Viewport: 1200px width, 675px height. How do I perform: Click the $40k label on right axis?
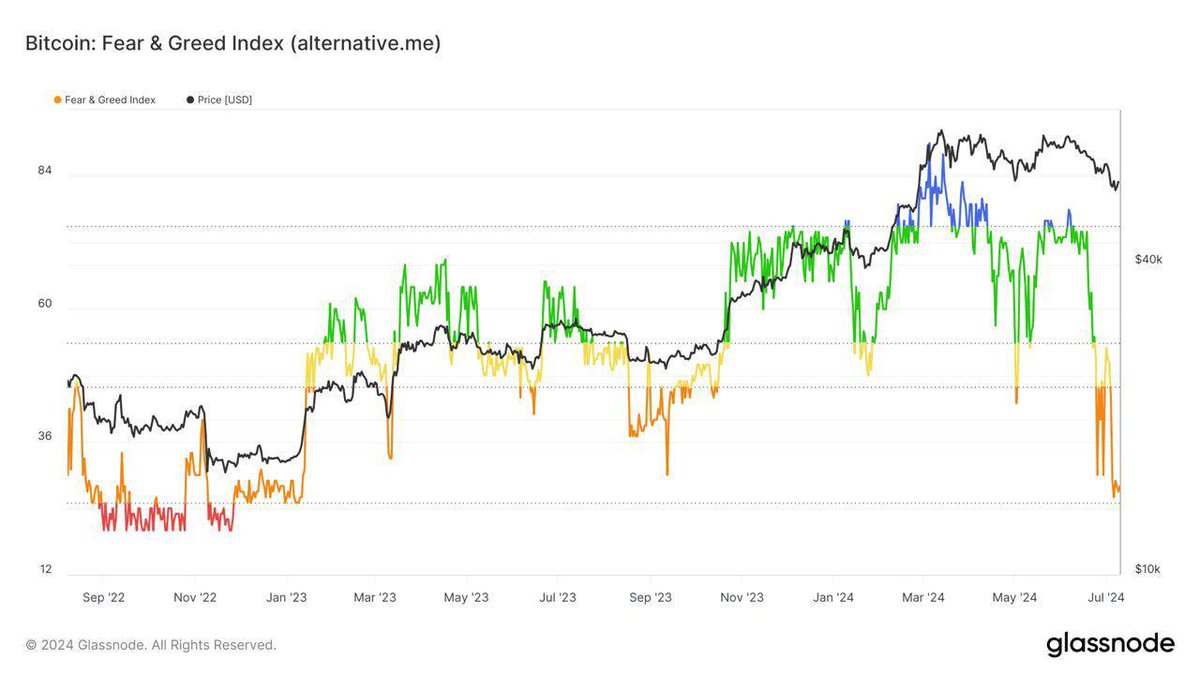[1148, 260]
